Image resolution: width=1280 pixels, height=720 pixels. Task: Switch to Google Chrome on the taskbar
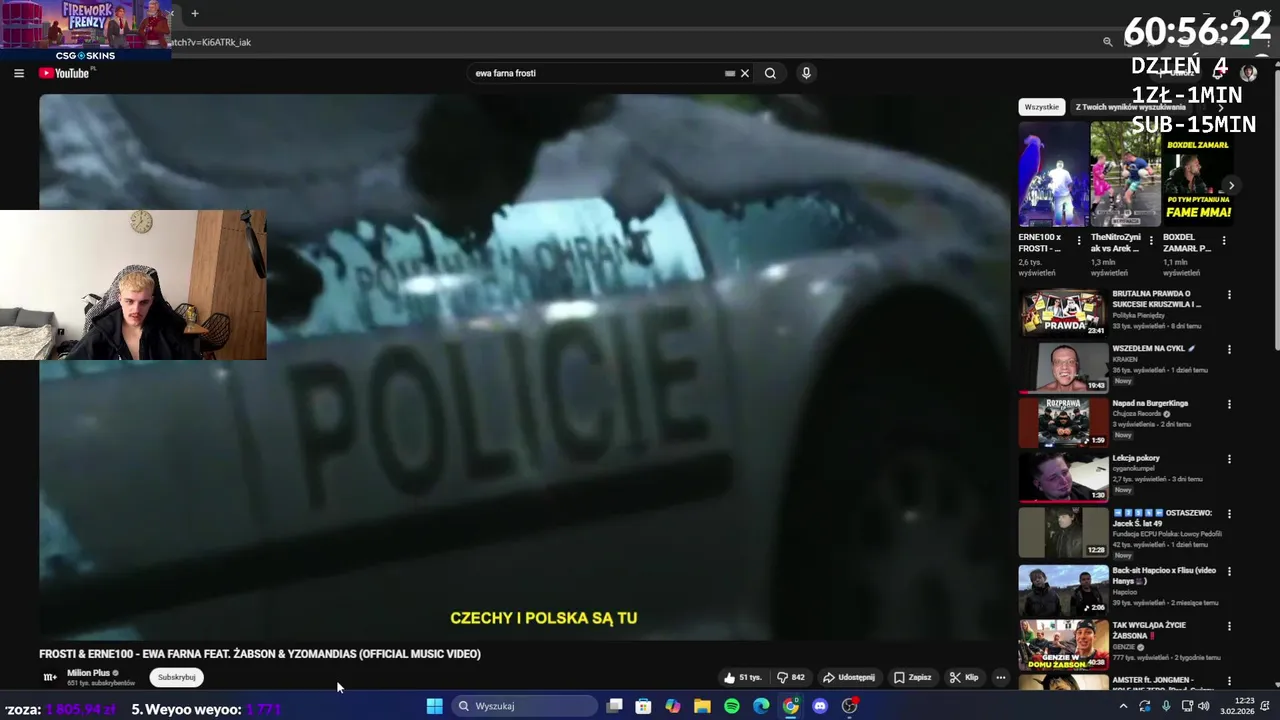[x=791, y=706]
